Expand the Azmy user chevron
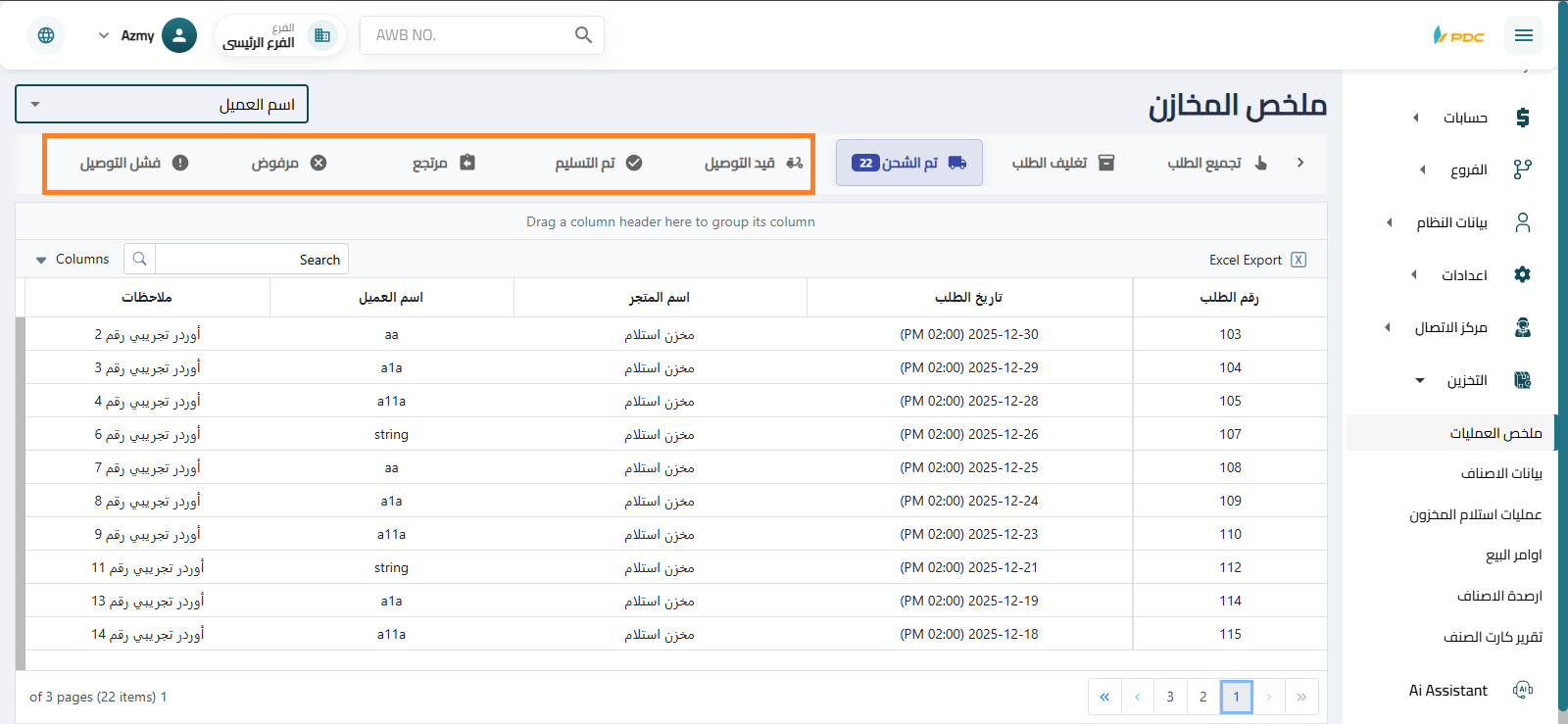Image resolution: width=1568 pixels, height=724 pixels. click(x=104, y=35)
